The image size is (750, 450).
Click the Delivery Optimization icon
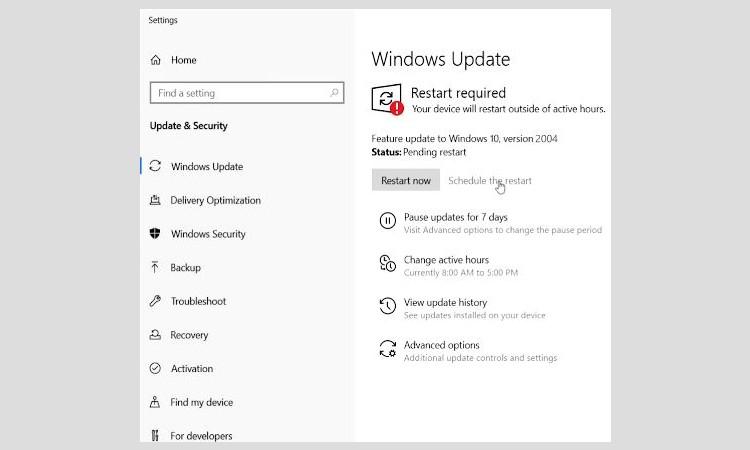coord(155,200)
